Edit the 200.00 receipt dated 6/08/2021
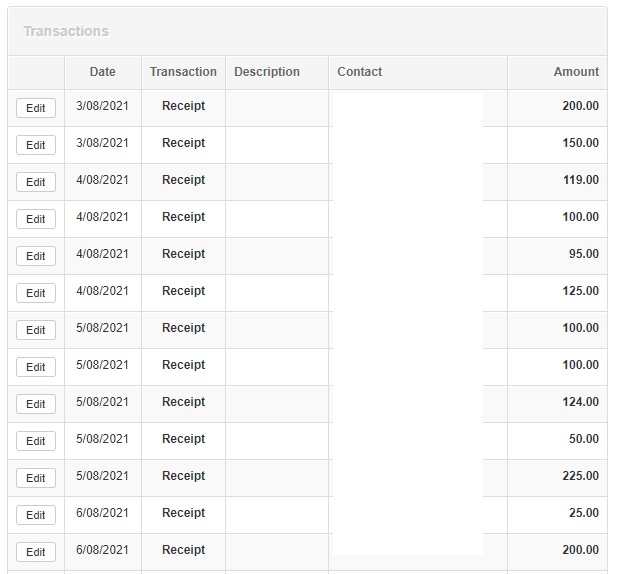This screenshot has height=574, width=618. click(36, 552)
